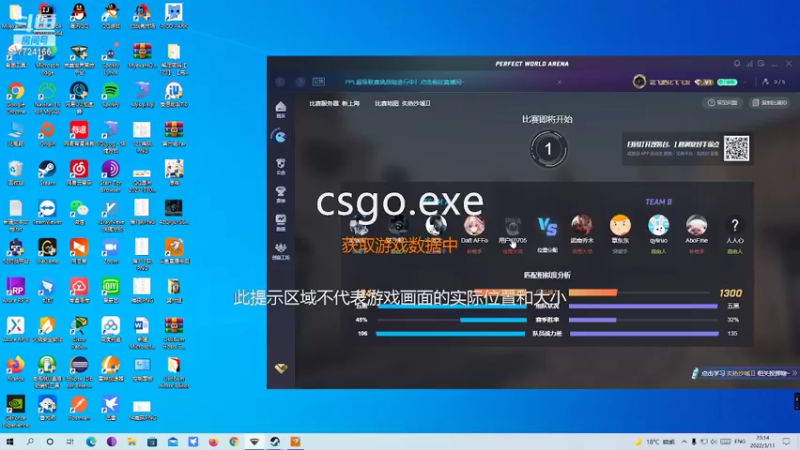800x450 pixels.
Task: Open the party members 3/5 indicator
Action: (773, 82)
